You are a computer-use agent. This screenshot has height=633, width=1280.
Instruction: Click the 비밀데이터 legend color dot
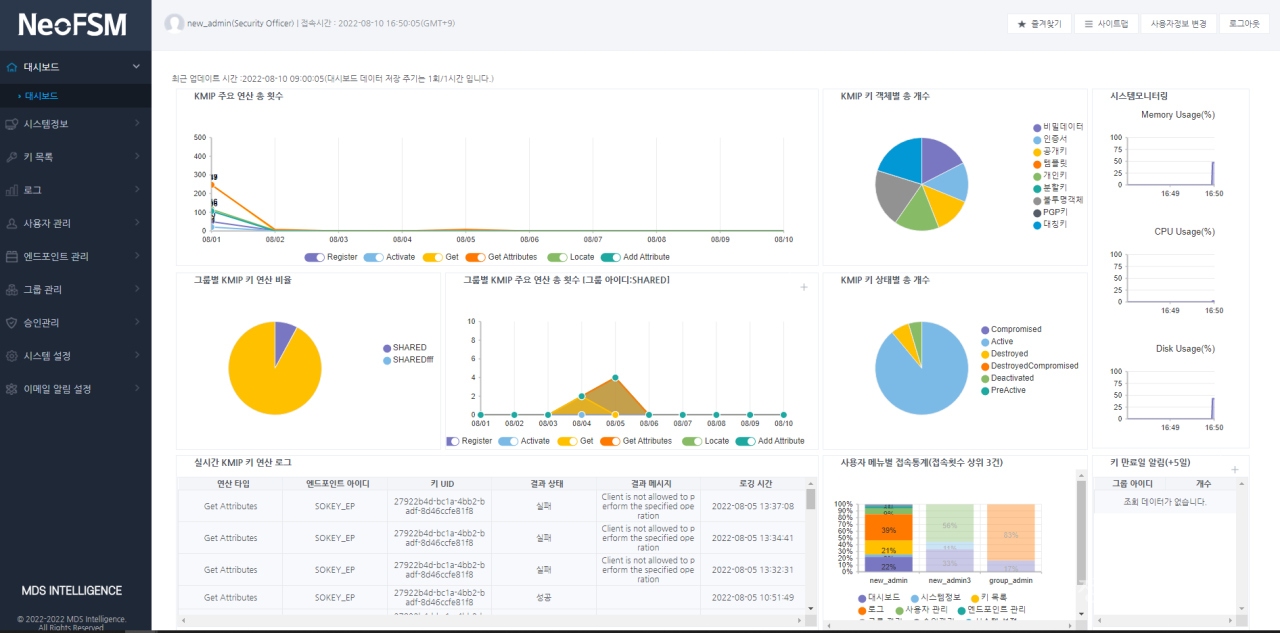1037,127
